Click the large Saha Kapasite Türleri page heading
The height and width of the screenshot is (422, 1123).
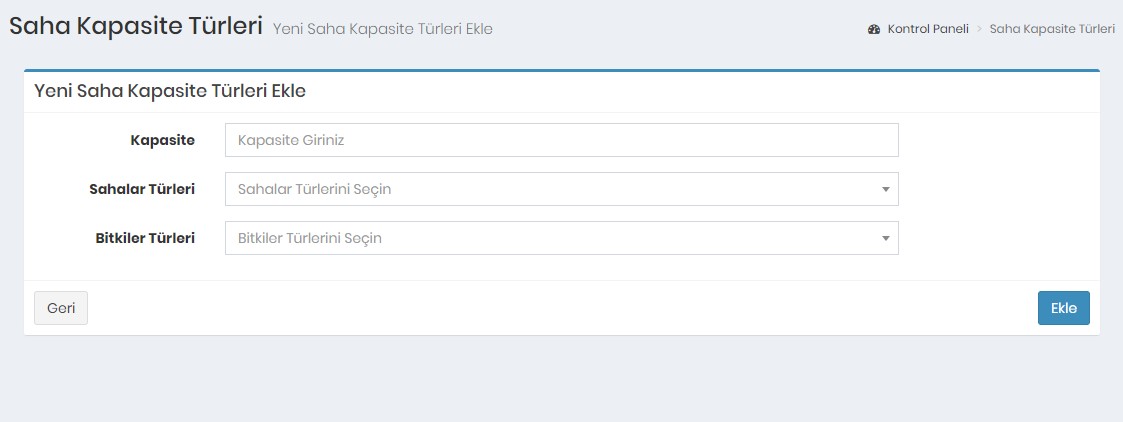tap(136, 26)
